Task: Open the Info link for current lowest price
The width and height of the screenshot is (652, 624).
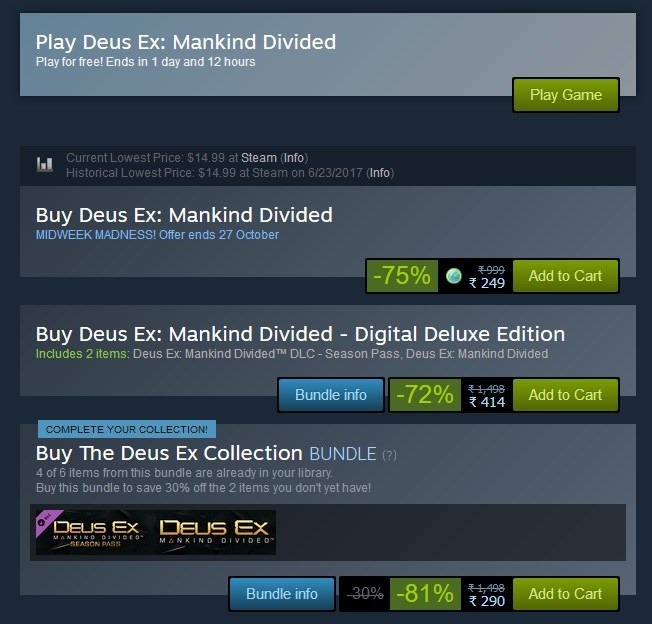Action: click(294, 158)
